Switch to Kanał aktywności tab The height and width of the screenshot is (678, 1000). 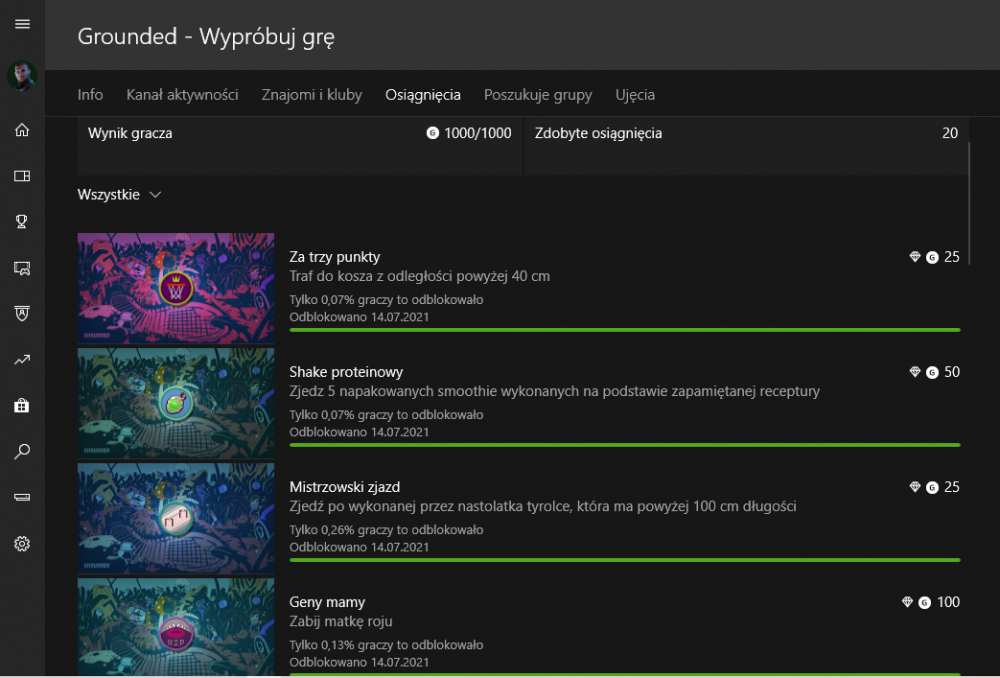[182, 95]
